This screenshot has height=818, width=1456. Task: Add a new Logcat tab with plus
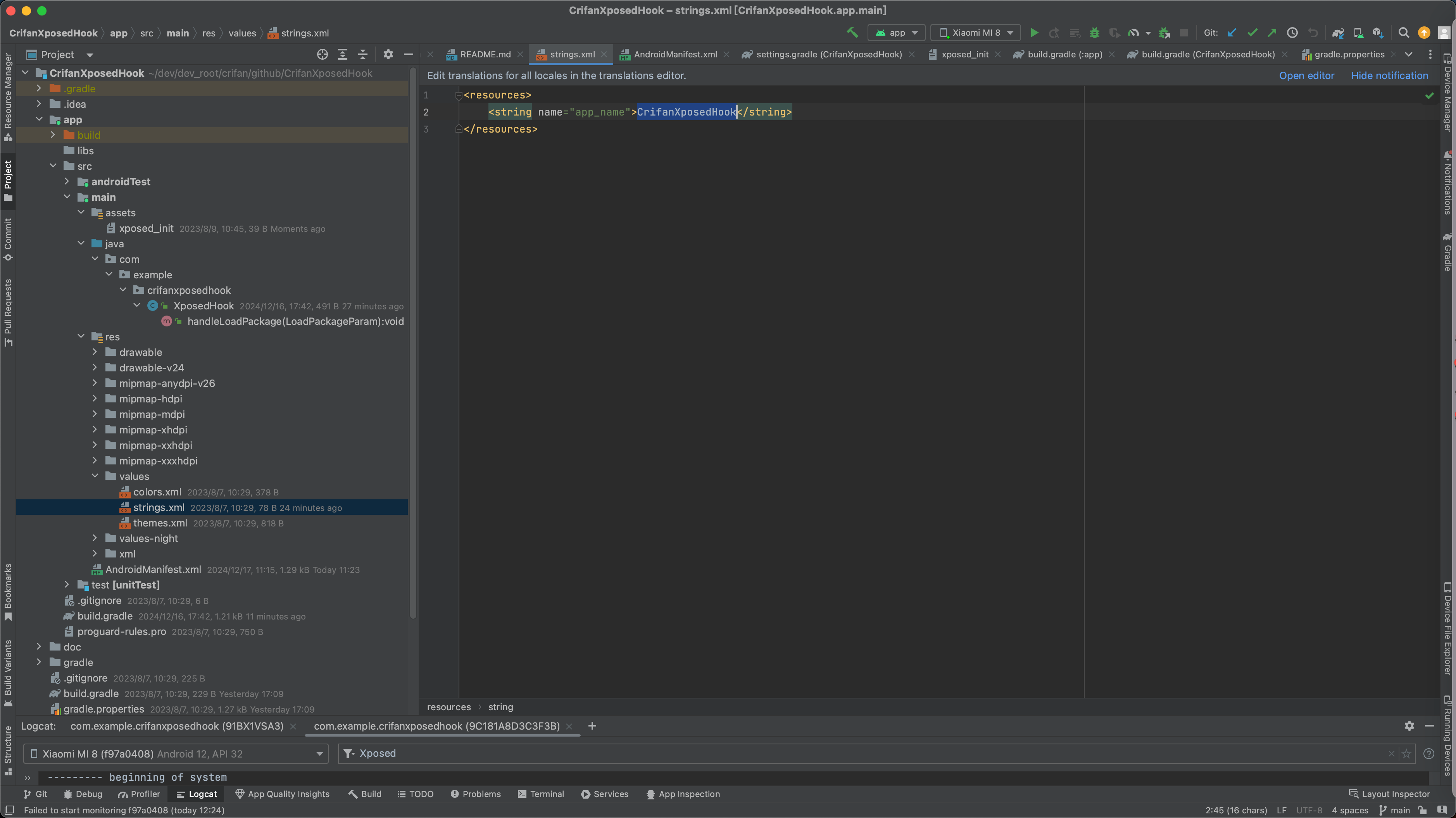pos(592,726)
